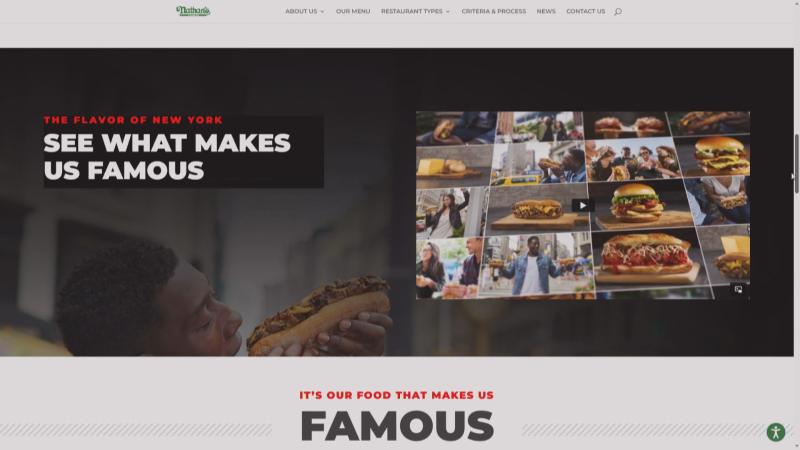This screenshot has height=450, width=800.
Task: Expand the About Us dropdown chevron
Action: (322, 12)
